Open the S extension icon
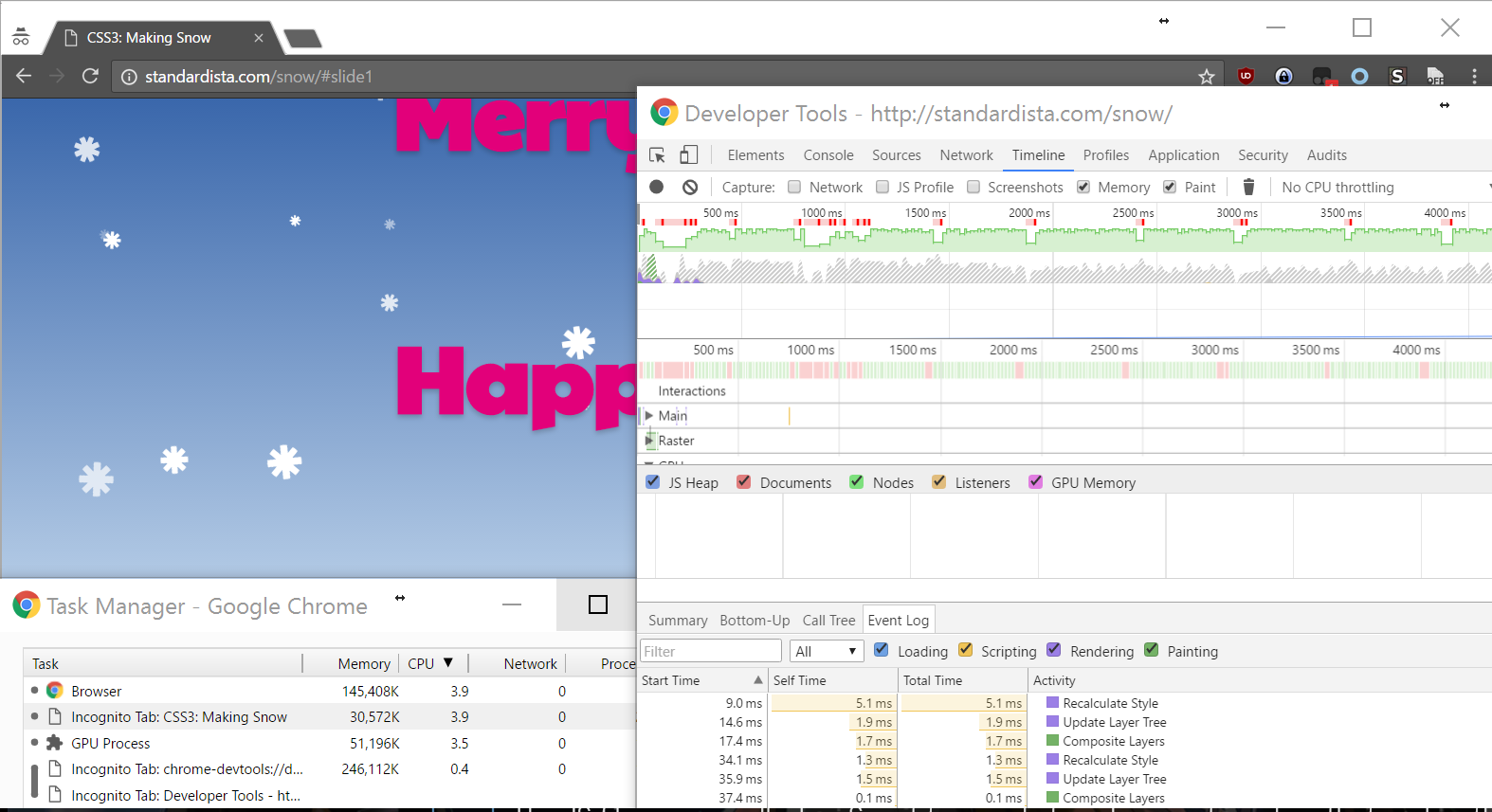The height and width of the screenshot is (812, 1492). coord(1397,76)
